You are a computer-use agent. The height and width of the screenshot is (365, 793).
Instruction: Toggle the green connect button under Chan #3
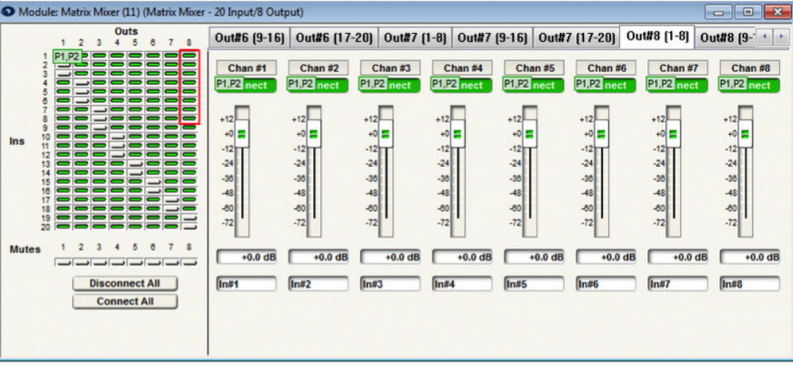(x=390, y=85)
